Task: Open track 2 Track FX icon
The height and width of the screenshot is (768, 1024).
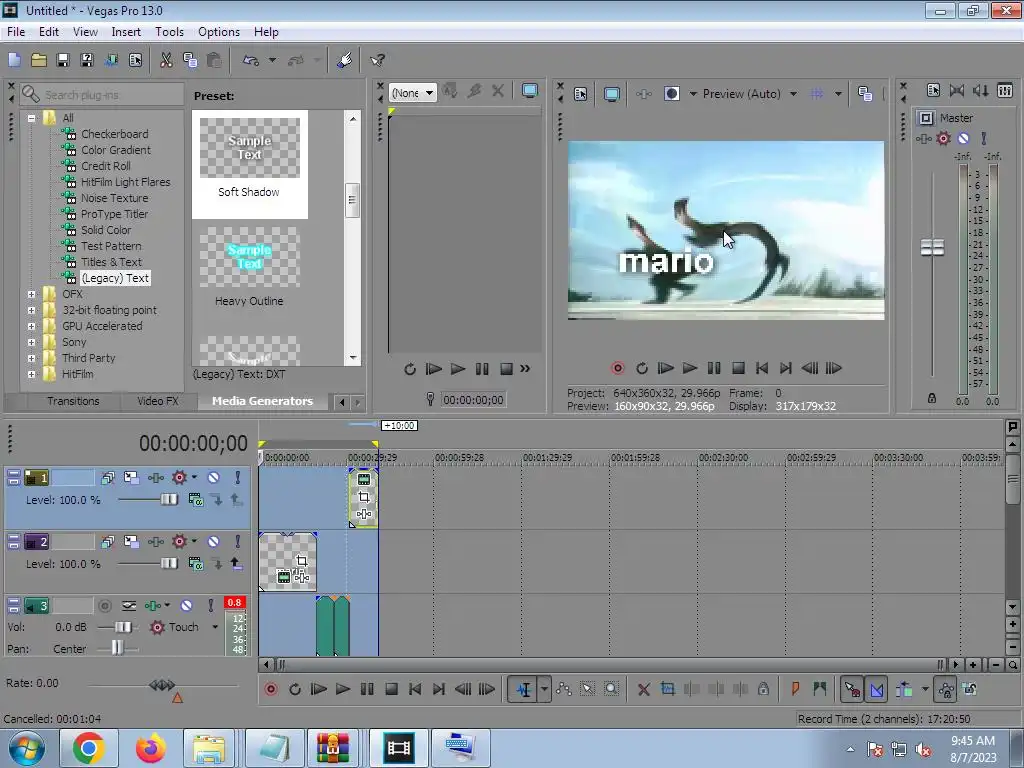Action: [x=155, y=542]
